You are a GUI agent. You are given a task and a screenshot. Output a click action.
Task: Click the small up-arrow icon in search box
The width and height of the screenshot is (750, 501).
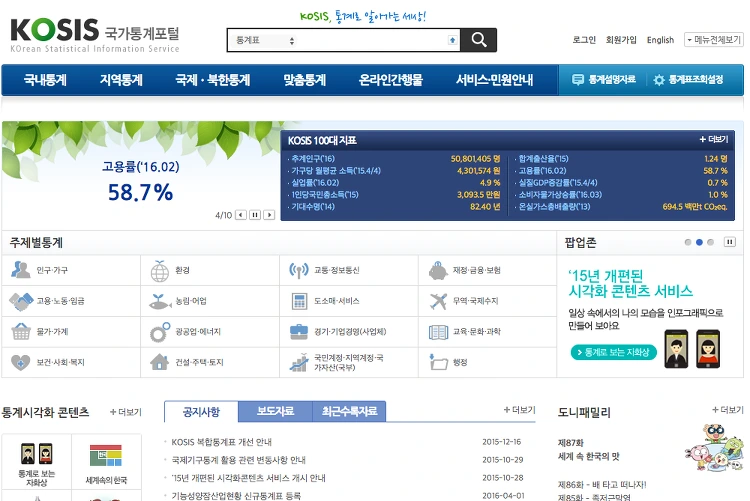452,40
